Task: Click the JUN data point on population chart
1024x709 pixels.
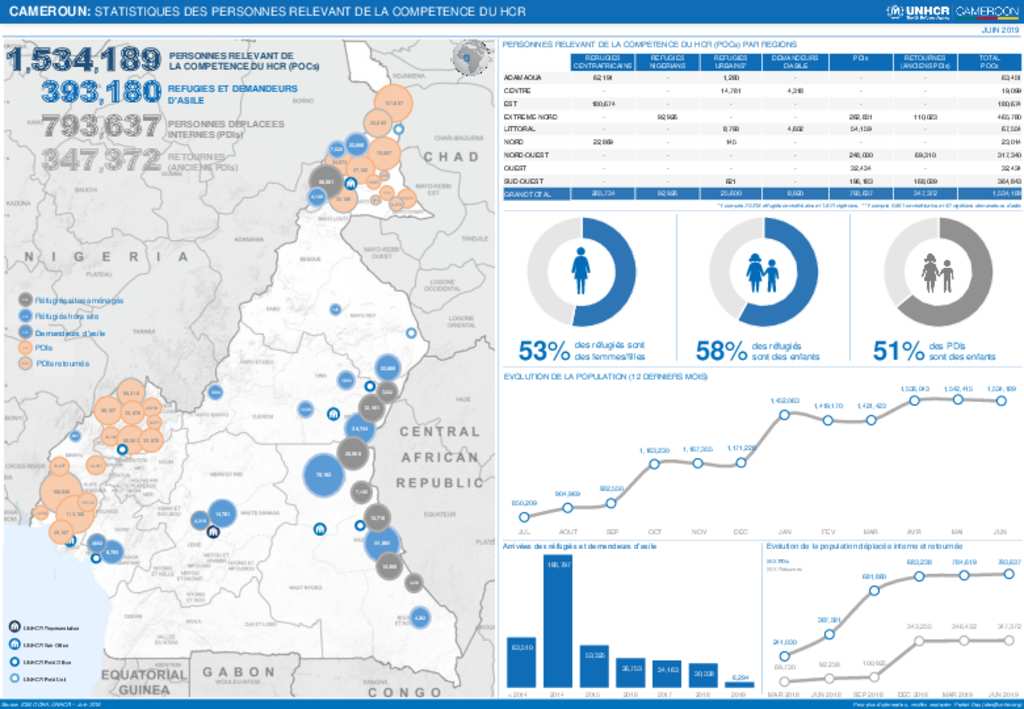Action: click(1002, 401)
